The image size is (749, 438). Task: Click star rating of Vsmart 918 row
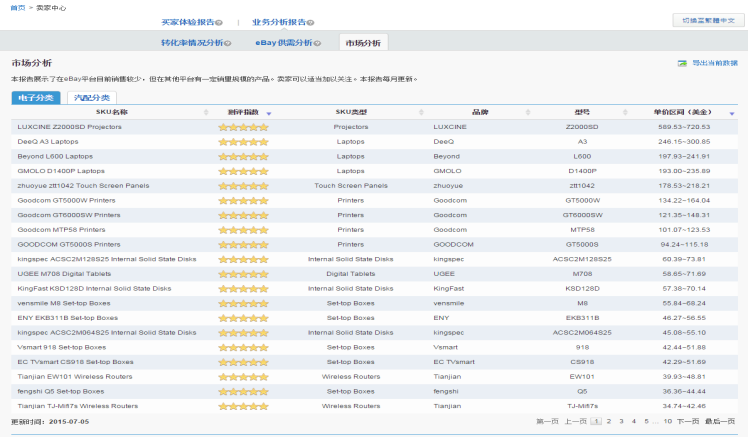(x=243, y=348)
